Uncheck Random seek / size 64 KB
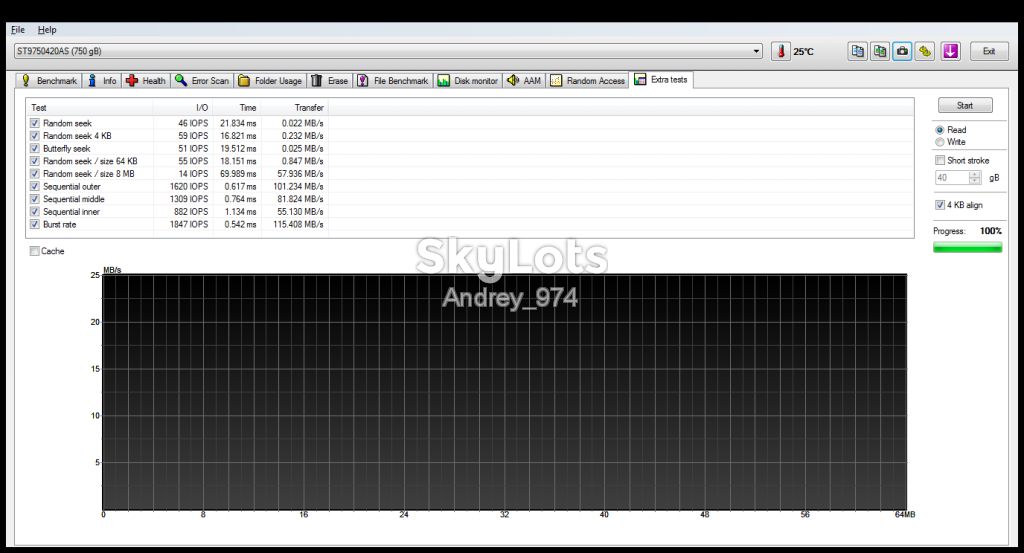 coord(35,161)
